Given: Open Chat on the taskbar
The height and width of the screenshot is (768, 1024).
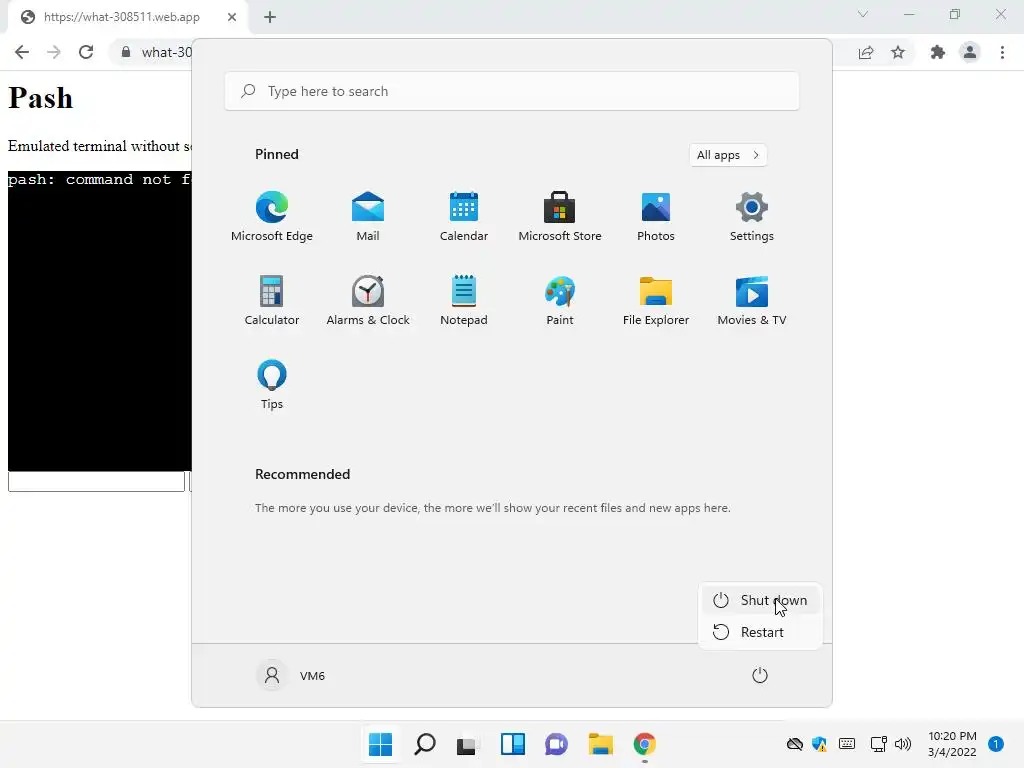Looking at the screenshot, I should [x=556, y=744].
